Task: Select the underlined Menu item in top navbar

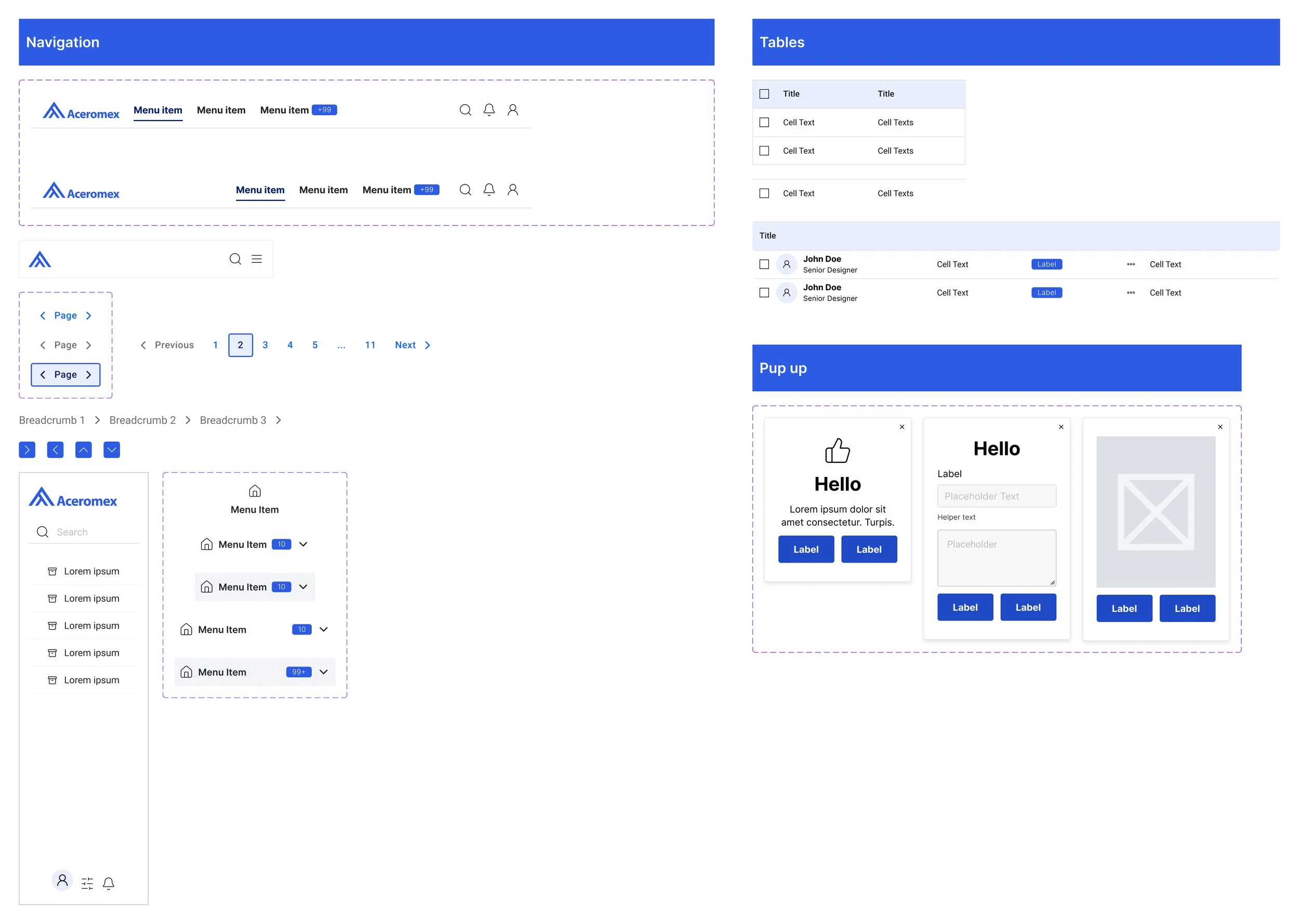Action: click(x=157, y=111)
